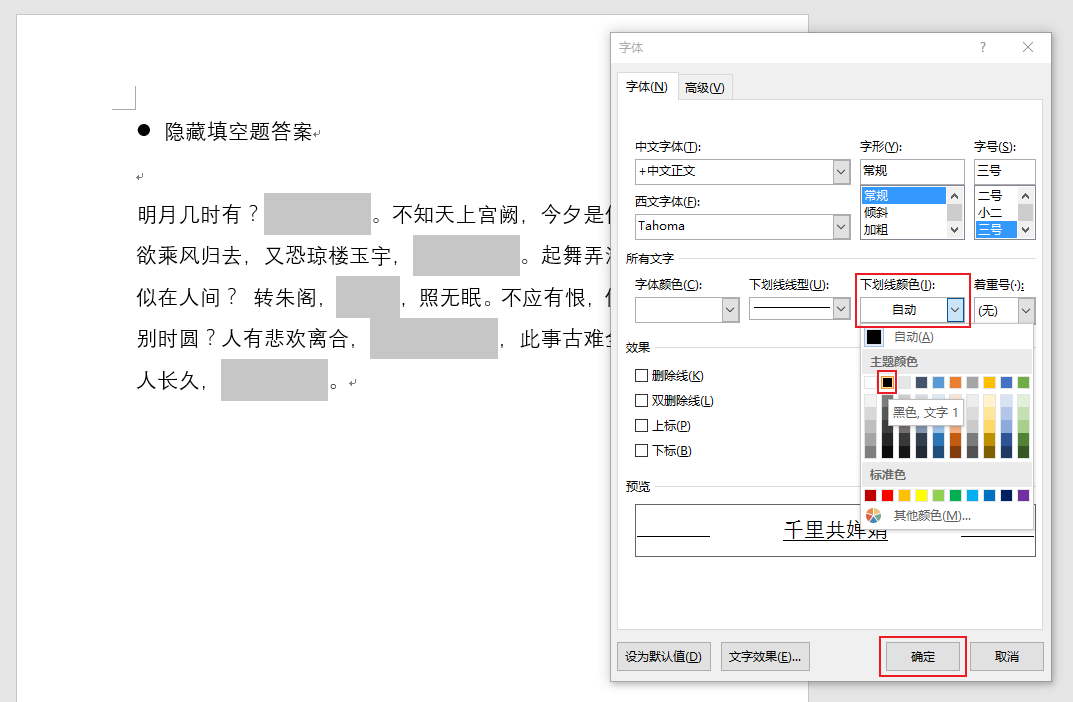Click the gray blank after 明月几时有？
This screenshot has width=1073, height=702.
[318, 214]
